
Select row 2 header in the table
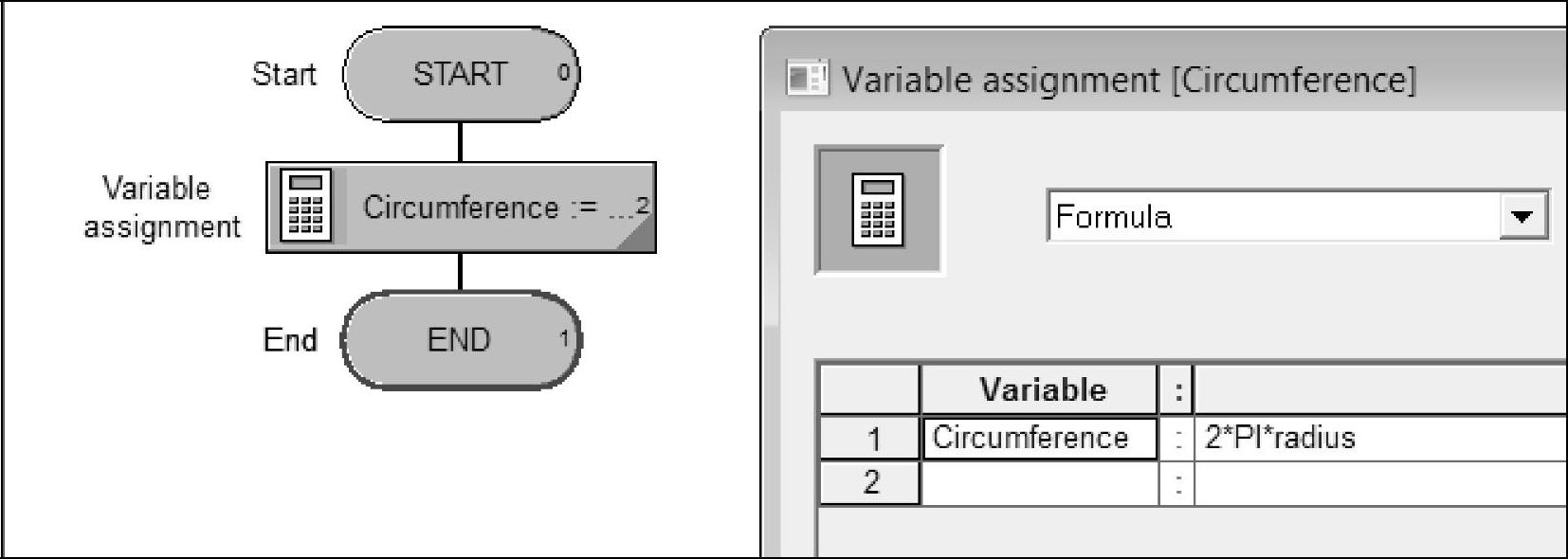[870, 483]
